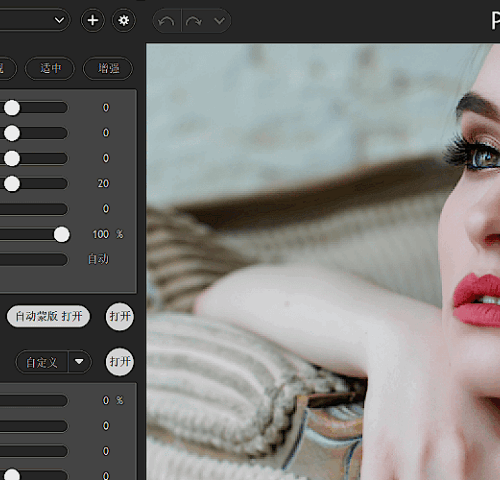500x480 pixels.
Task: Click the value field showing 20
Action: tap(103, 183)
